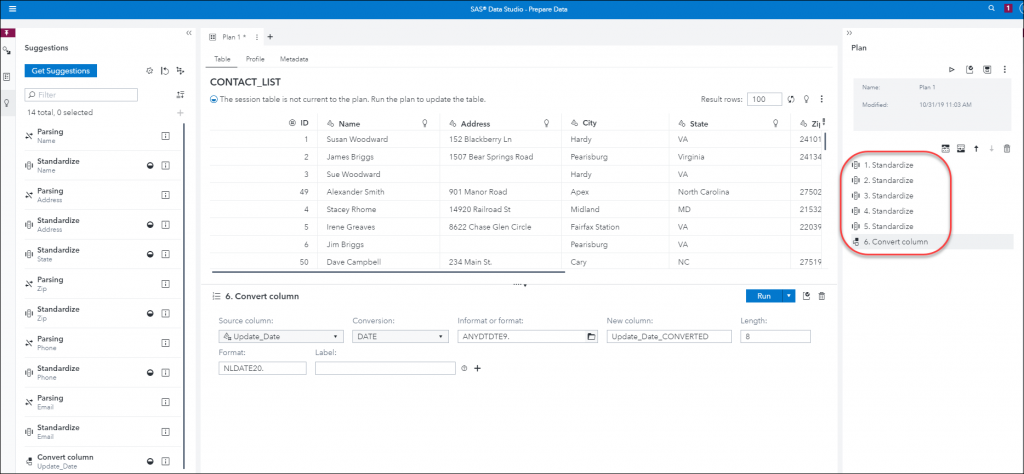
Task: Switch to the Metadata tab
Action: pos(294,59)
